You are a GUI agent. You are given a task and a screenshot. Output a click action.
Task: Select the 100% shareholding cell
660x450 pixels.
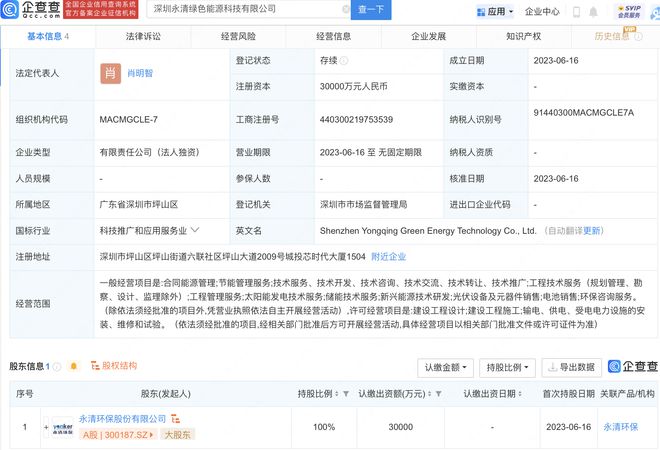point(324,427)
